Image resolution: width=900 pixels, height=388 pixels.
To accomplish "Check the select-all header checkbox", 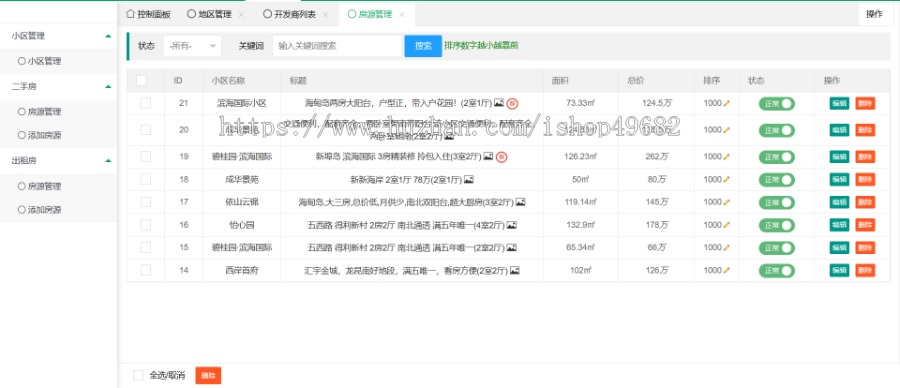I will pos(141,81).
